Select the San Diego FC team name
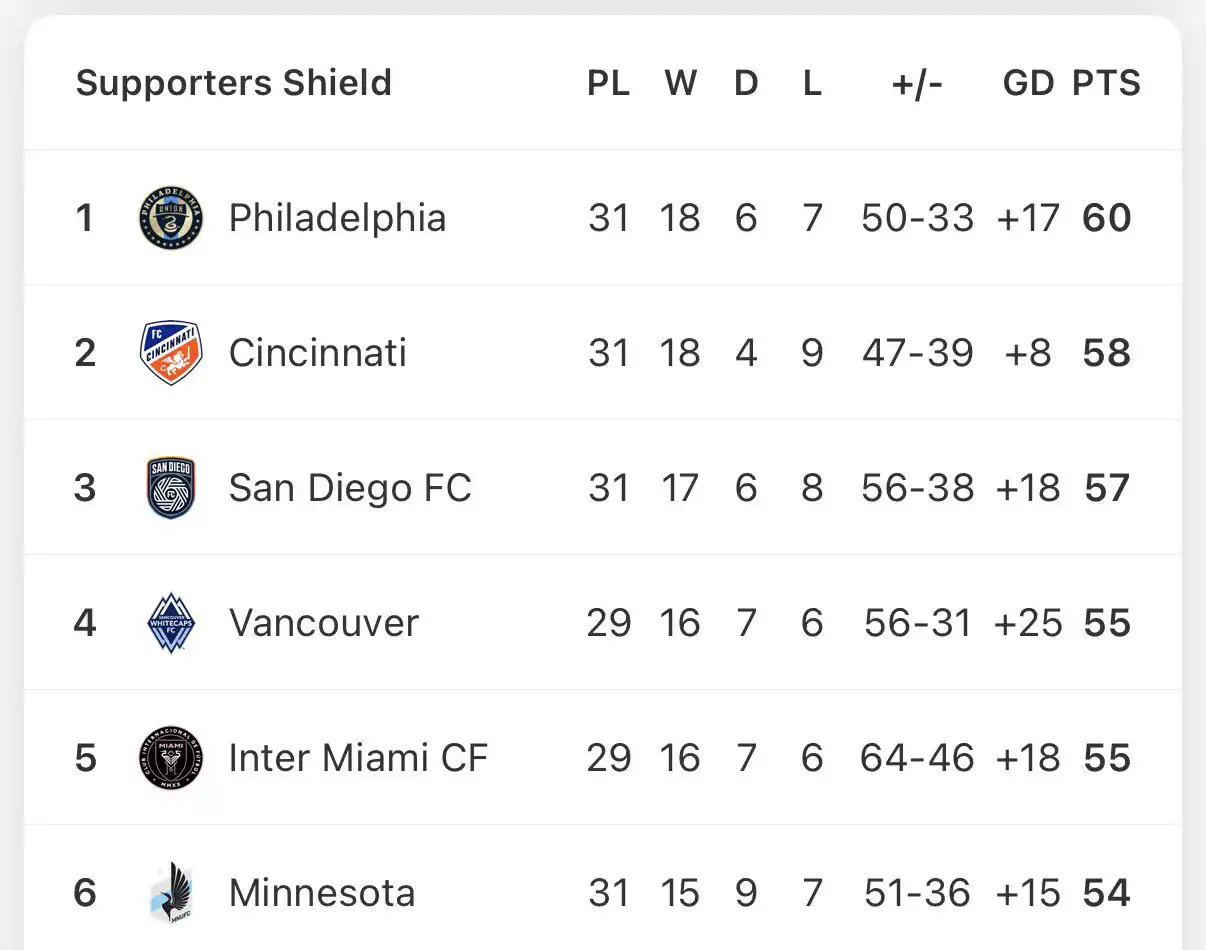1206x950 pixels. (x=350, y=488)
